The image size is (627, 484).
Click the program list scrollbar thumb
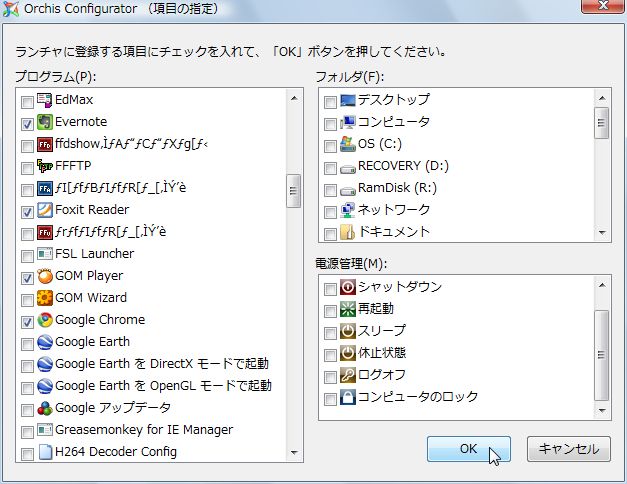[x=294, y=191]
